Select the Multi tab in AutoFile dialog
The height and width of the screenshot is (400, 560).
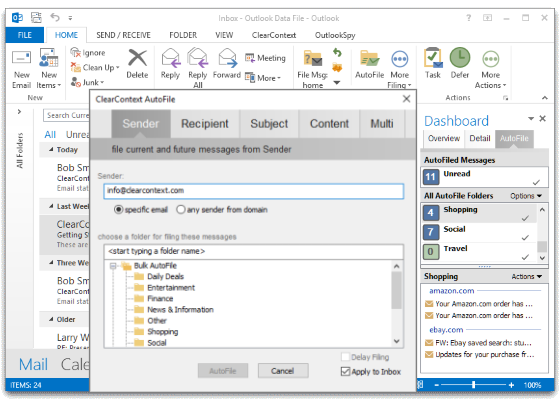click(382, 124)
